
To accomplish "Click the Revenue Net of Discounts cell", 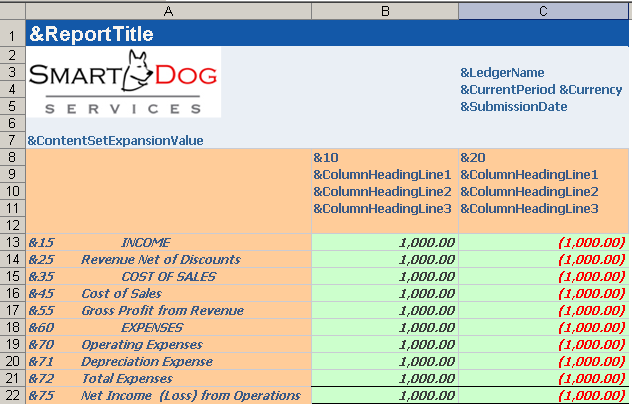I will pos(168,259).
